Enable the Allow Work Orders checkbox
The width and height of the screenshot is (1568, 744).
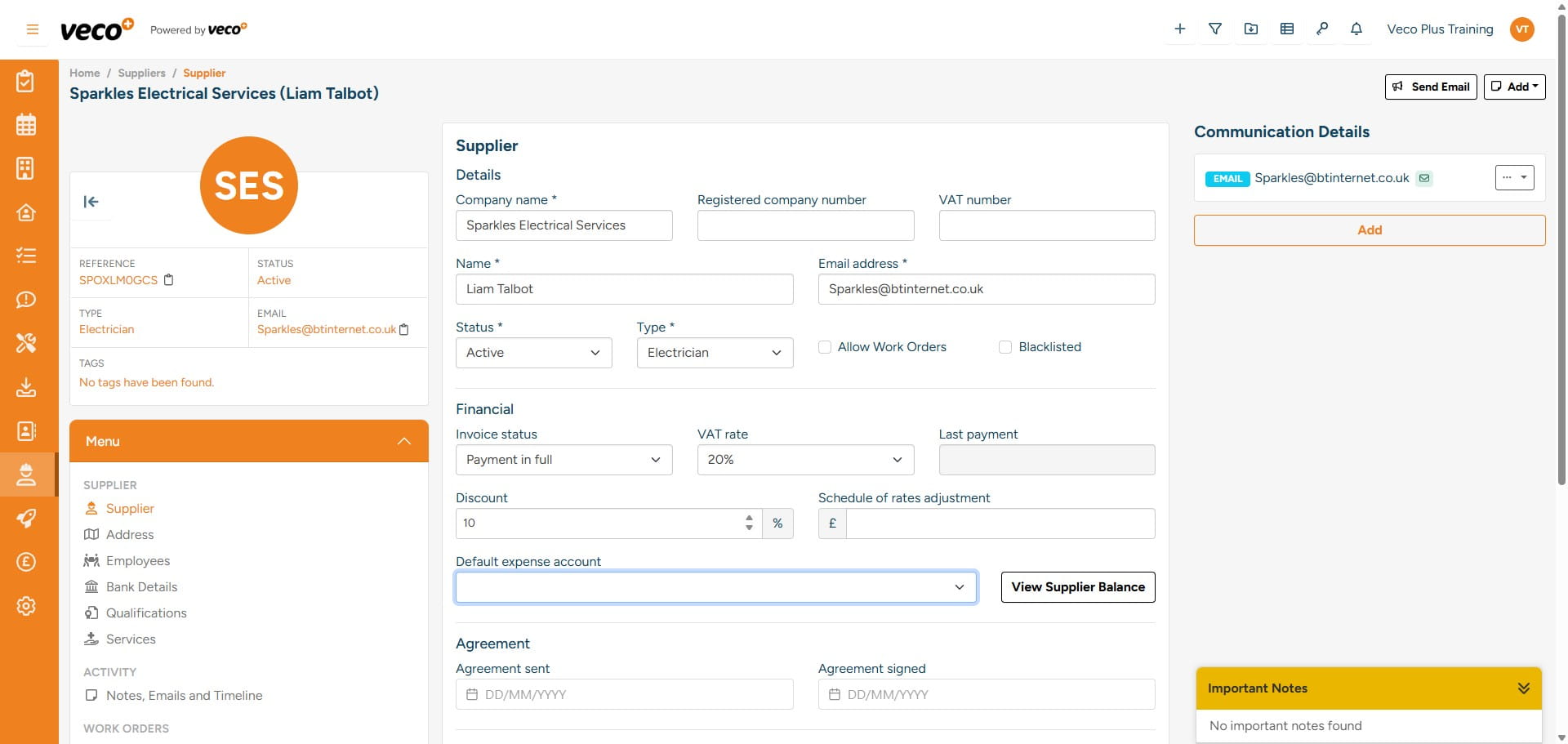824,347
